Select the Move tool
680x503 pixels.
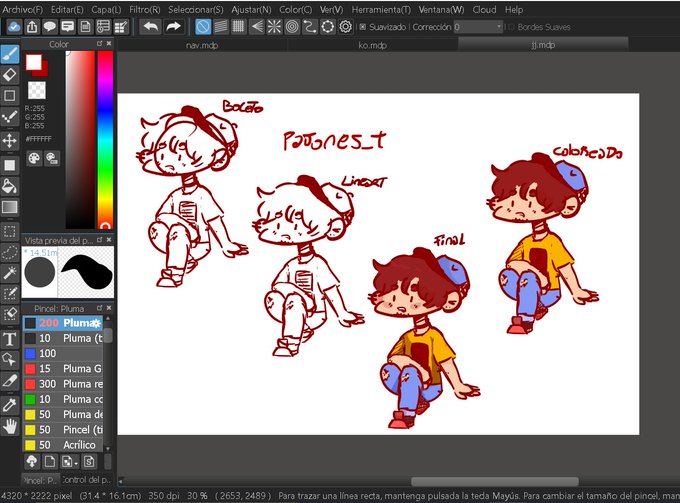click(x=10, y=140)
